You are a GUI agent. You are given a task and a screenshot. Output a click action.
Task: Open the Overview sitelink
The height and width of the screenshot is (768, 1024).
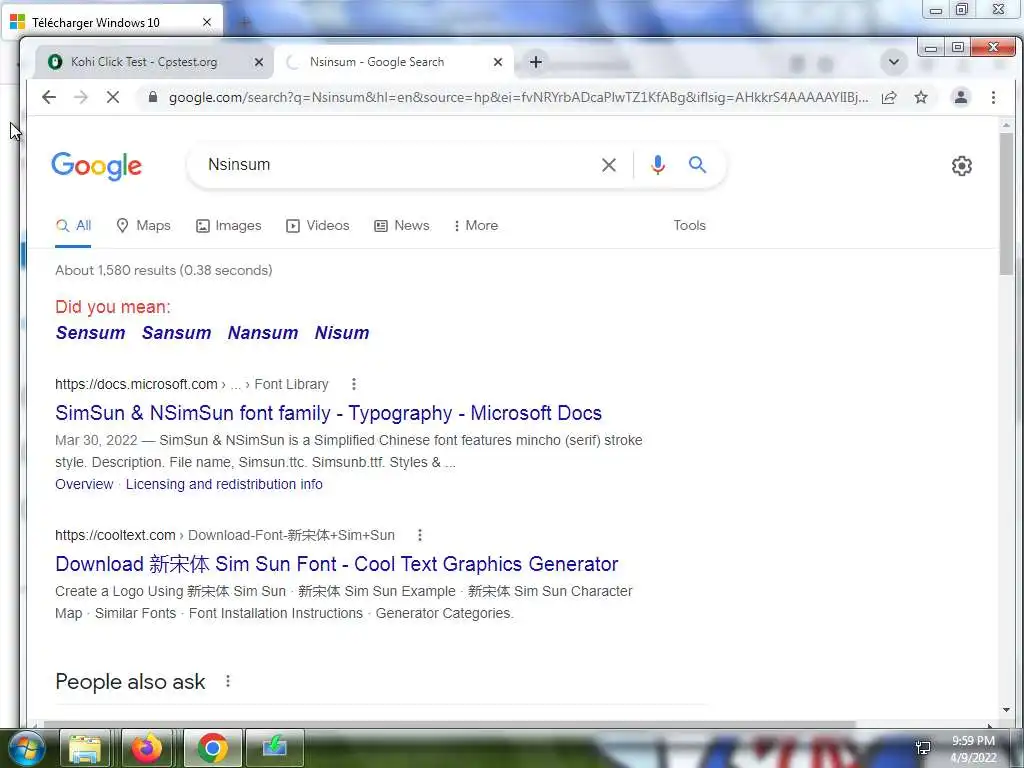pyautogui.click(x=84, y=485)
